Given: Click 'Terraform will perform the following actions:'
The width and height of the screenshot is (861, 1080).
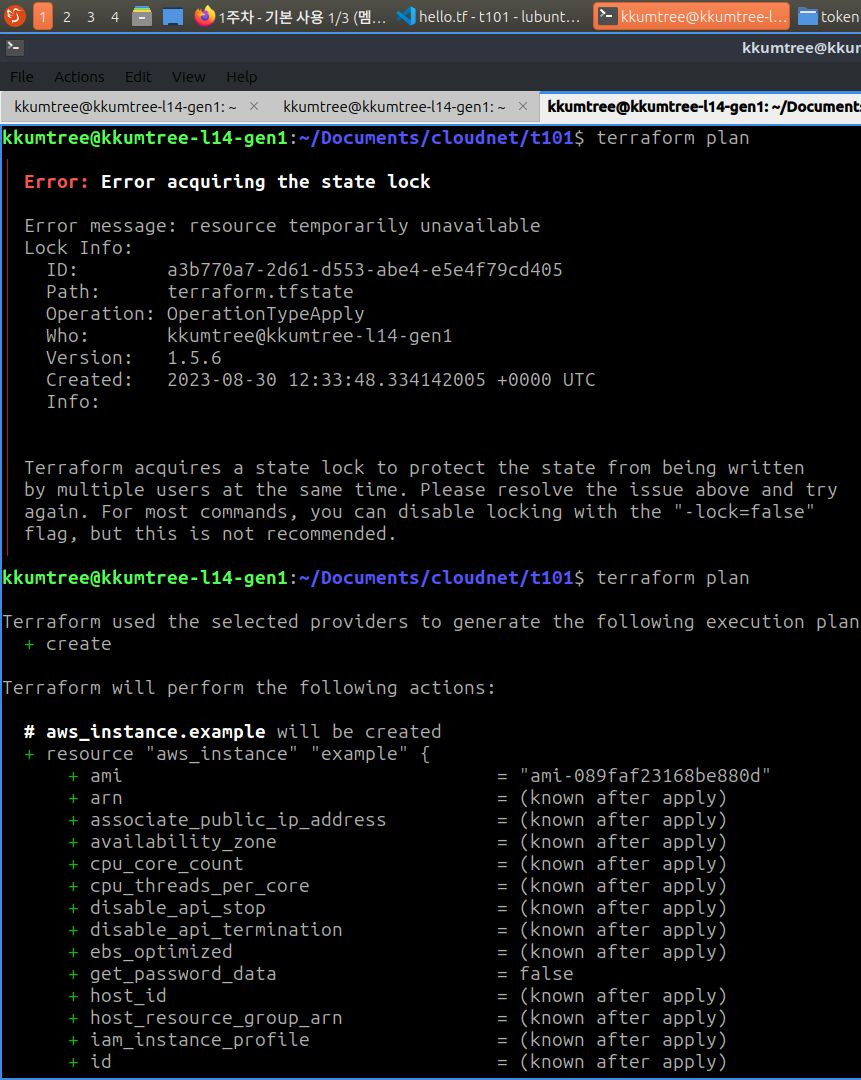Looking at the screenshot, I should click(249, 688).
